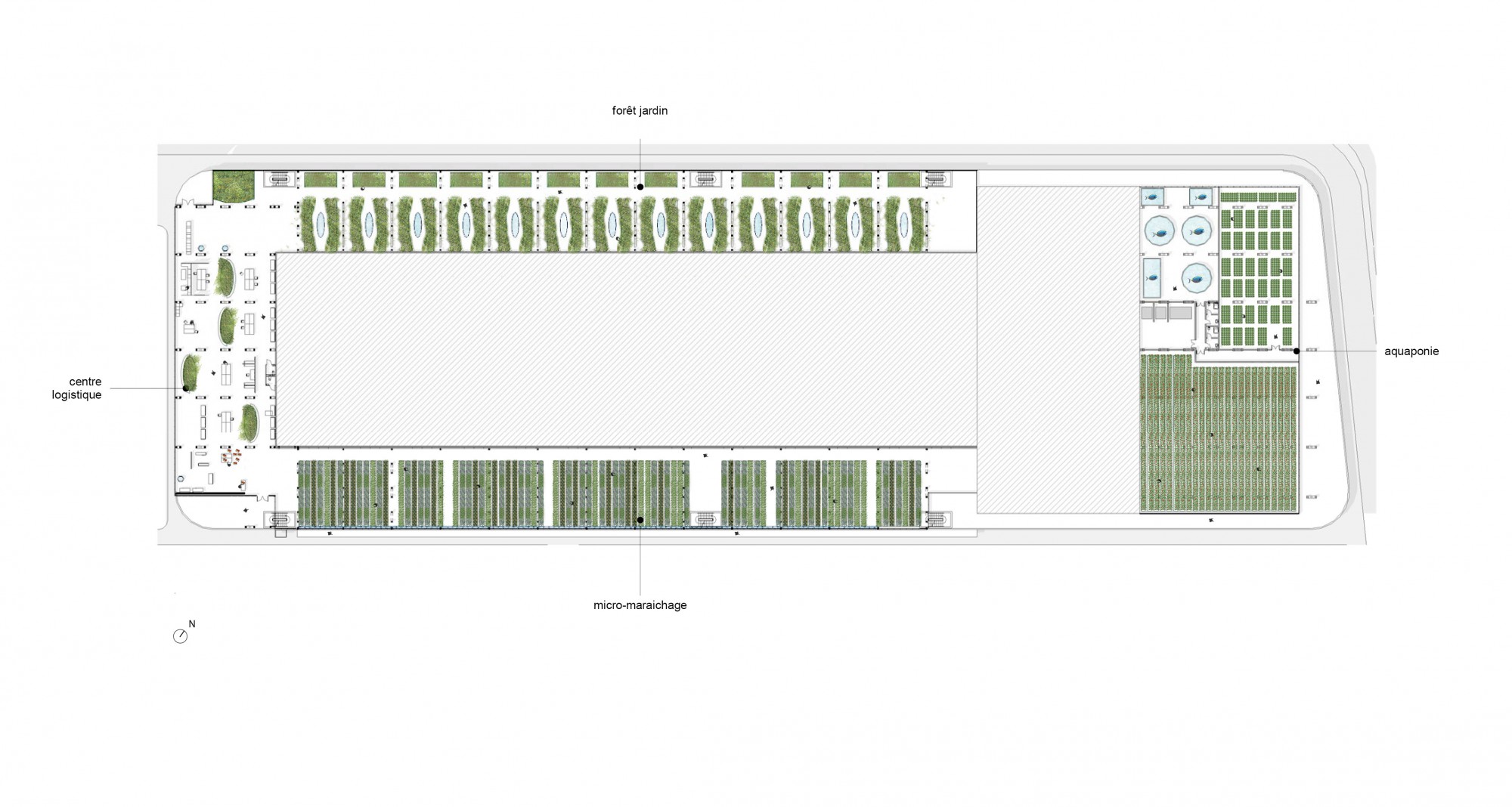Click the black dot on forêt jardin leader
Screen dimensions: 1512x807
click(640, 186)
